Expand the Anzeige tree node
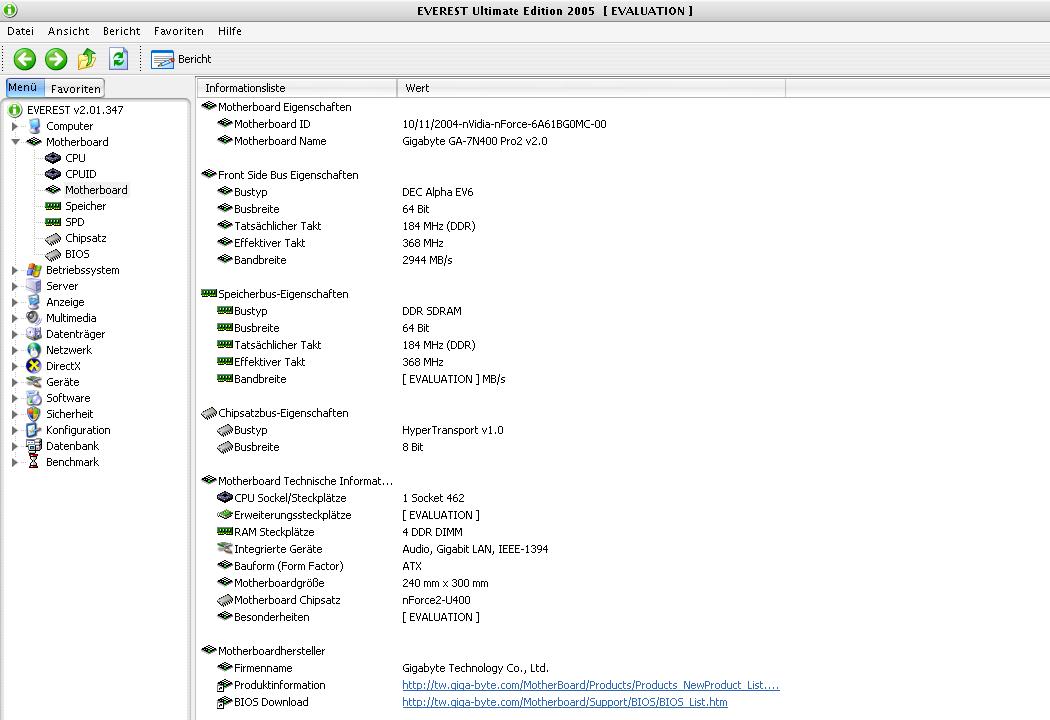Screen dimensions: 1050x720 [15, 302]
